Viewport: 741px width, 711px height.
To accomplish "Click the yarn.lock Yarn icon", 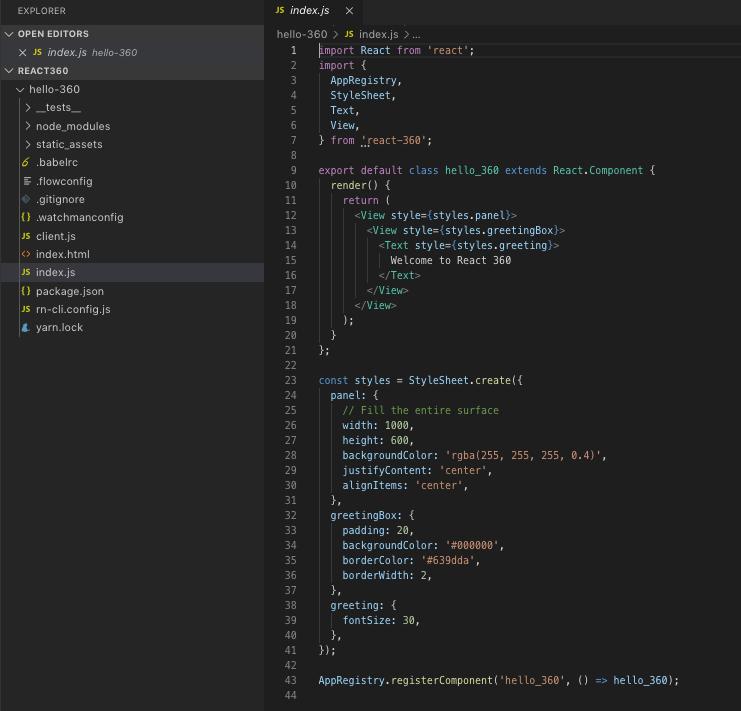I will tap(26, 327).
